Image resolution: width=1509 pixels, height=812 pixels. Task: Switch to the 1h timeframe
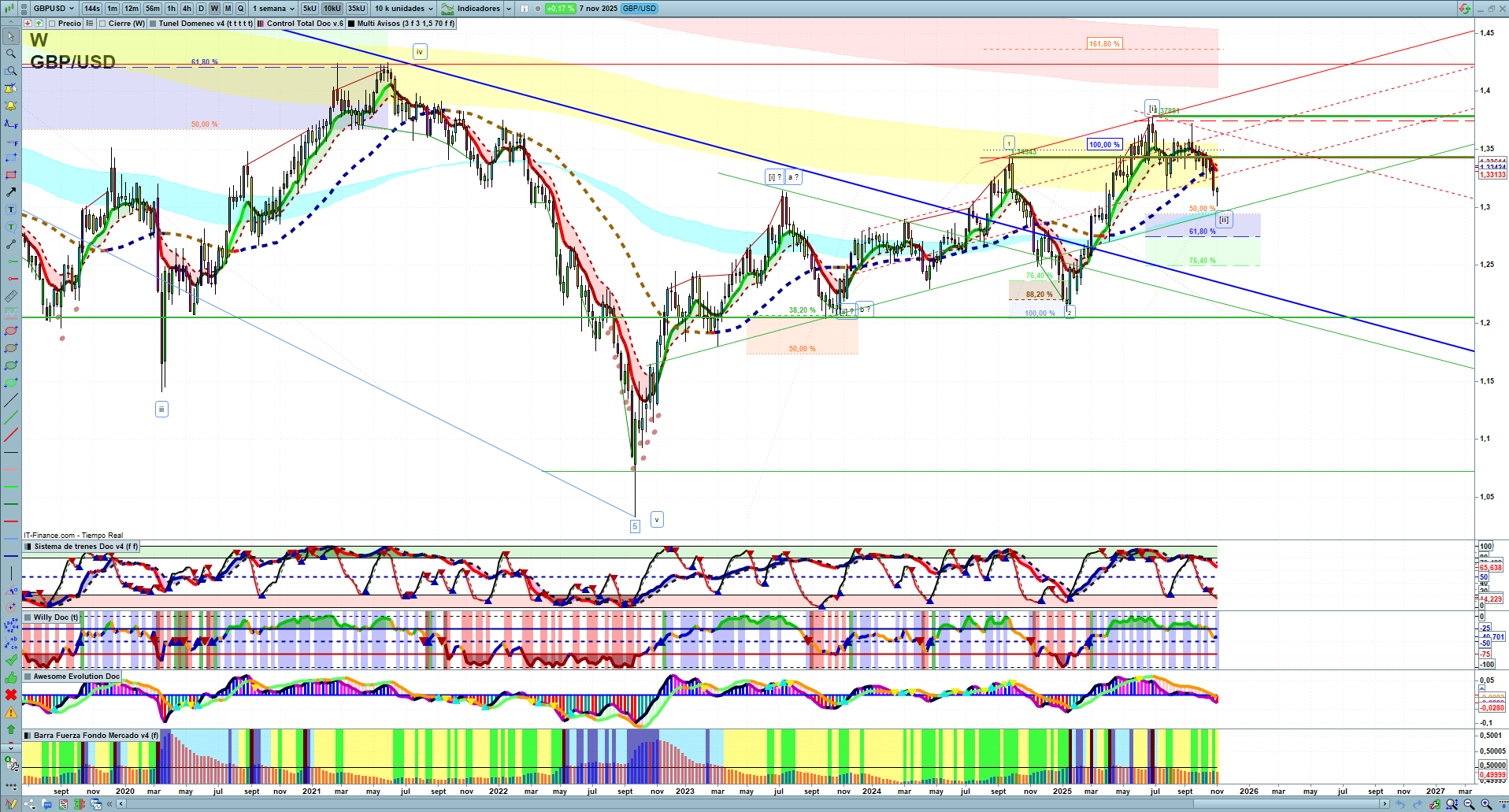pos(171,9)
